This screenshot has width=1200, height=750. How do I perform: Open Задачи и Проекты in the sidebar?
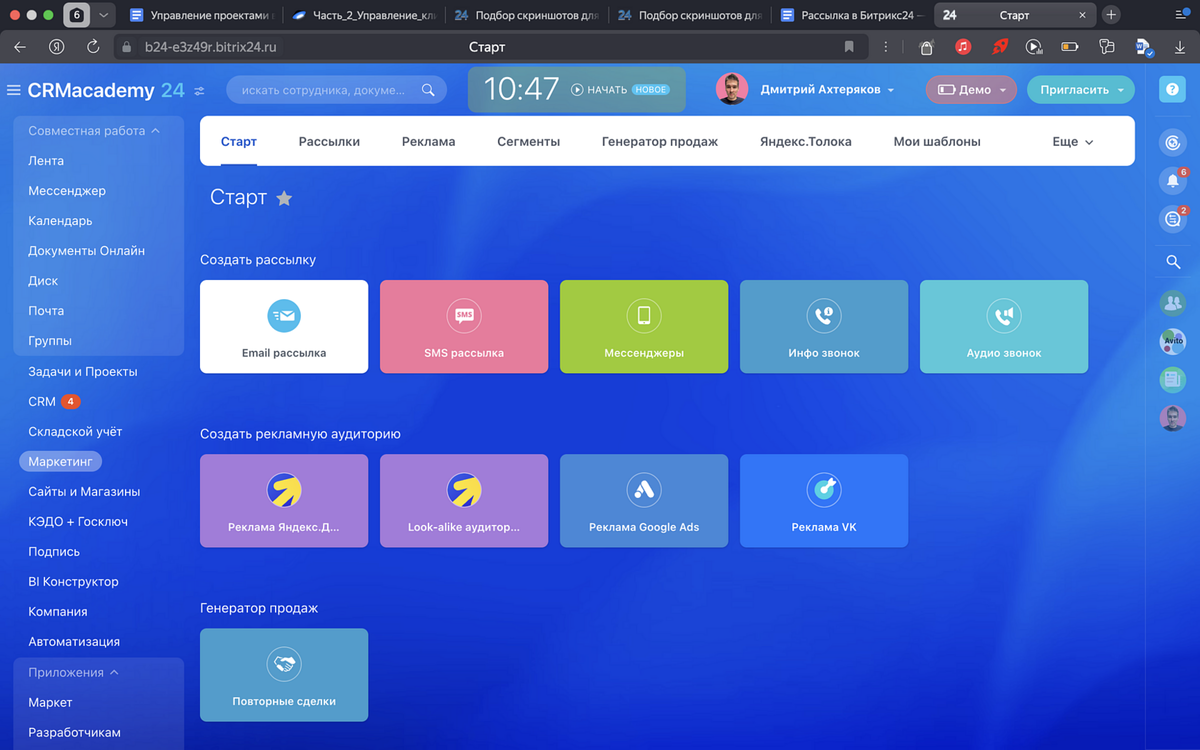[83, 371]
